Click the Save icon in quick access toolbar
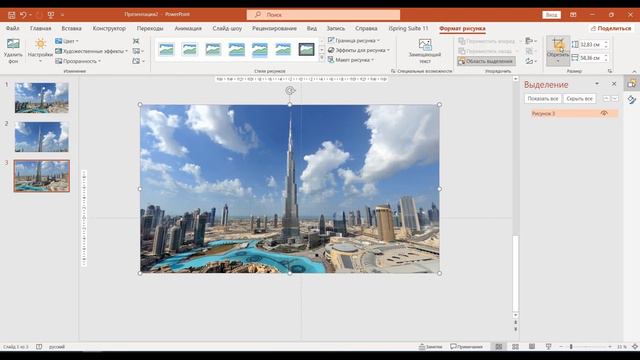 pyautogui.click(x=11, y=15)
